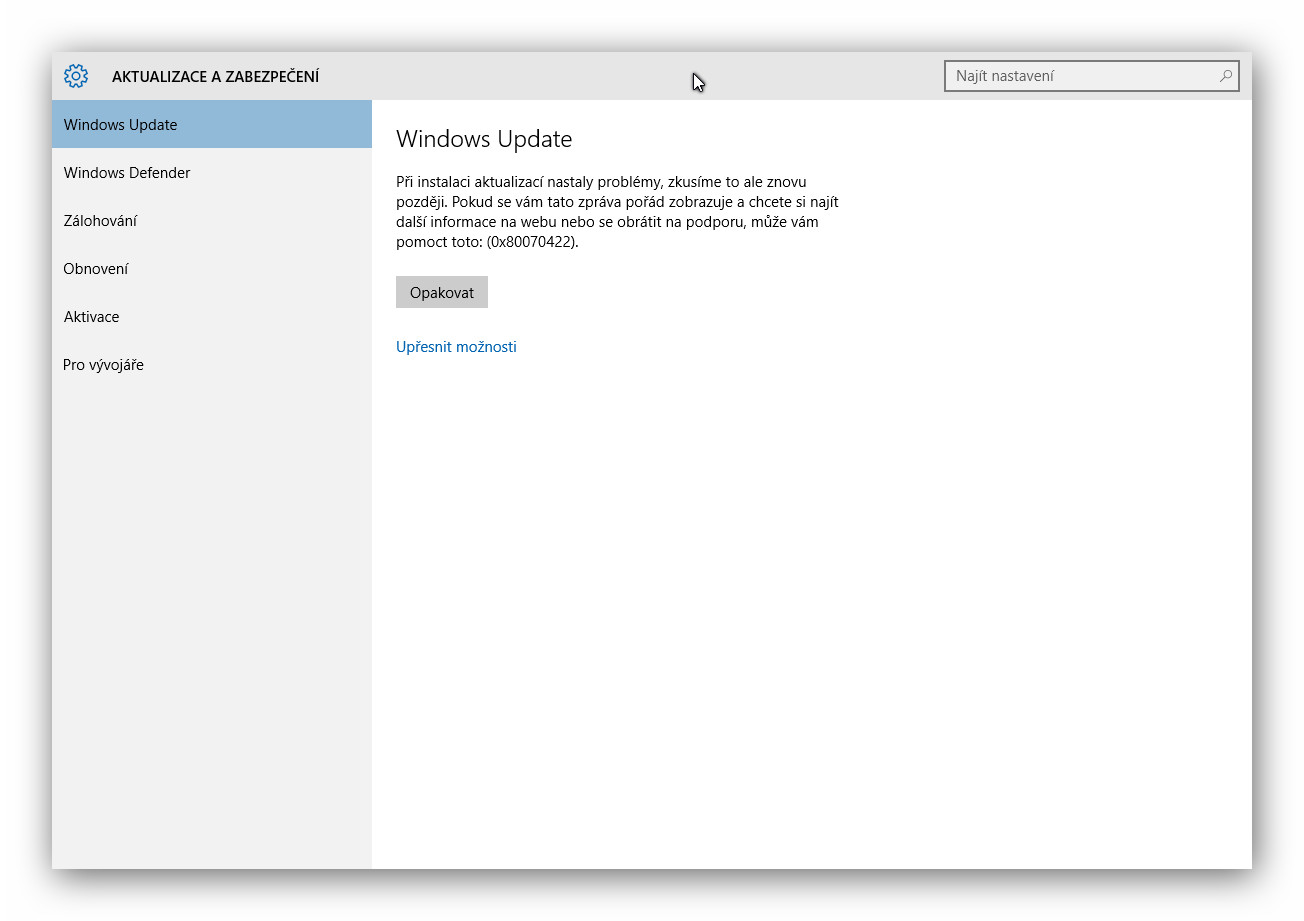Click the AKTUALIZACE A ZABEZPEČENÍ title

point(215,76)
